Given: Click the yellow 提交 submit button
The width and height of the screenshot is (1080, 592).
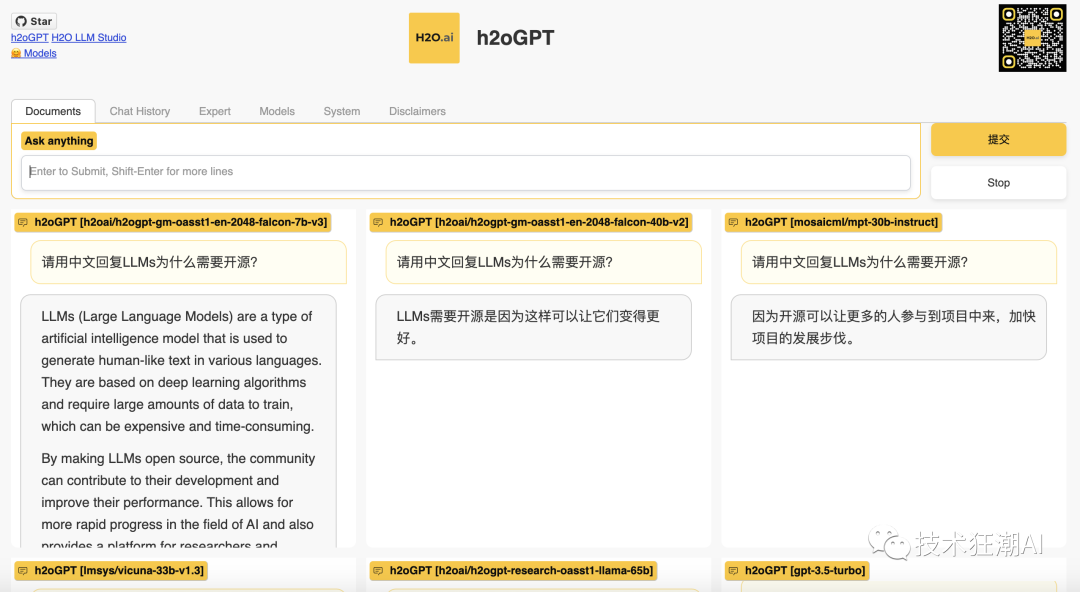Looking at the screenshot, I should click(x=999, y=139).
